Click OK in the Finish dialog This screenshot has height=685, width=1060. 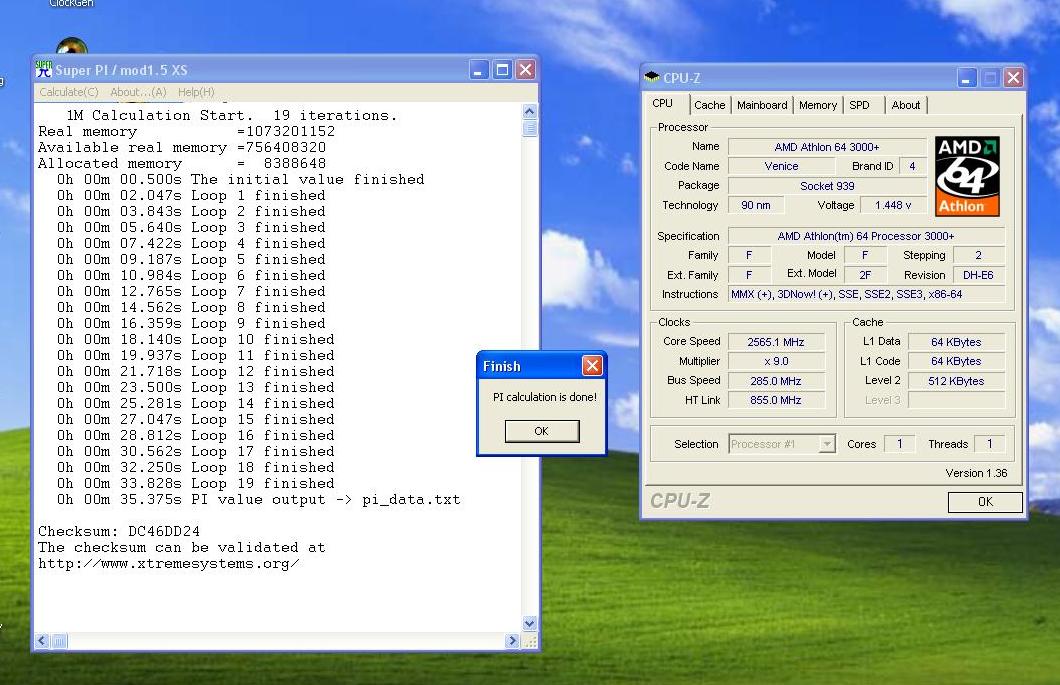click(541, 431)
